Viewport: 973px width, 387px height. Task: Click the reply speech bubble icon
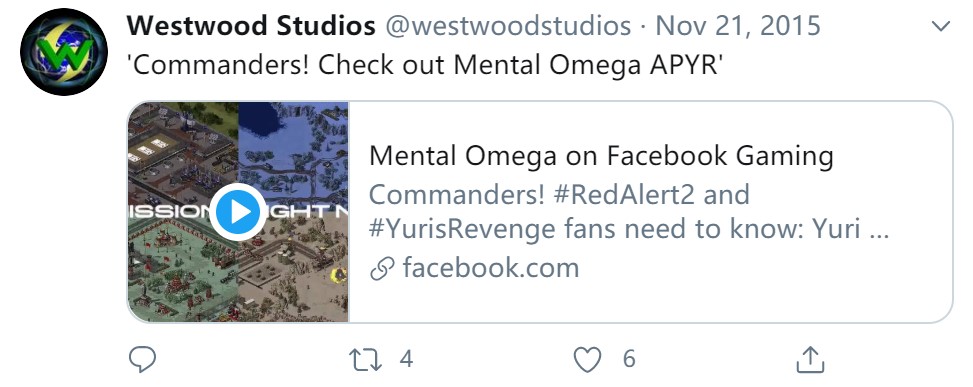pos(142,359)
